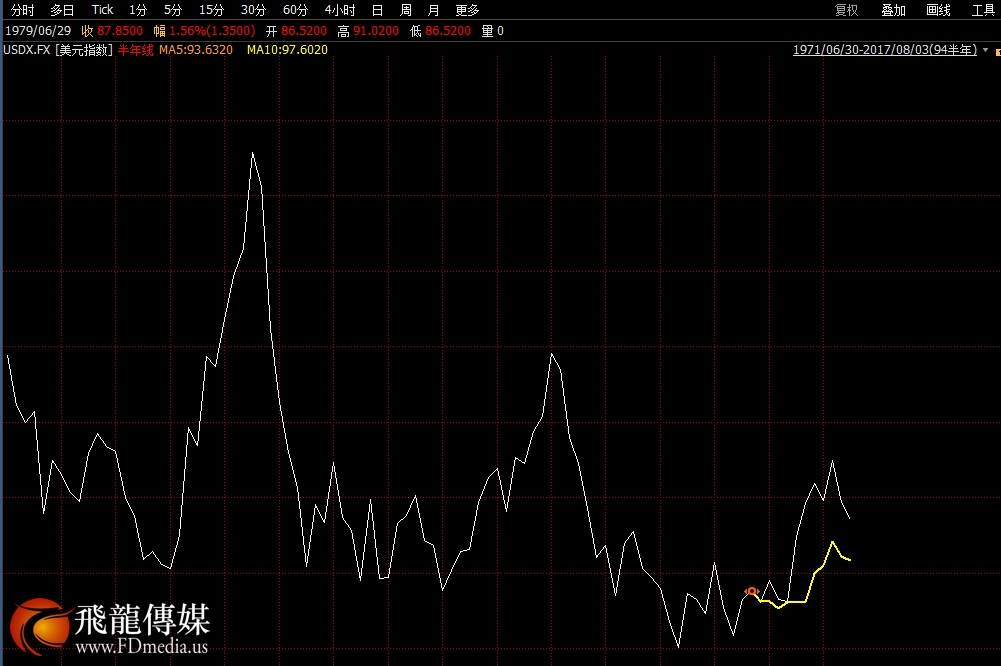This screenshot has height=666, width=1001.
Task: Switch to the 月 monthly chart
Action: point(433,10)
